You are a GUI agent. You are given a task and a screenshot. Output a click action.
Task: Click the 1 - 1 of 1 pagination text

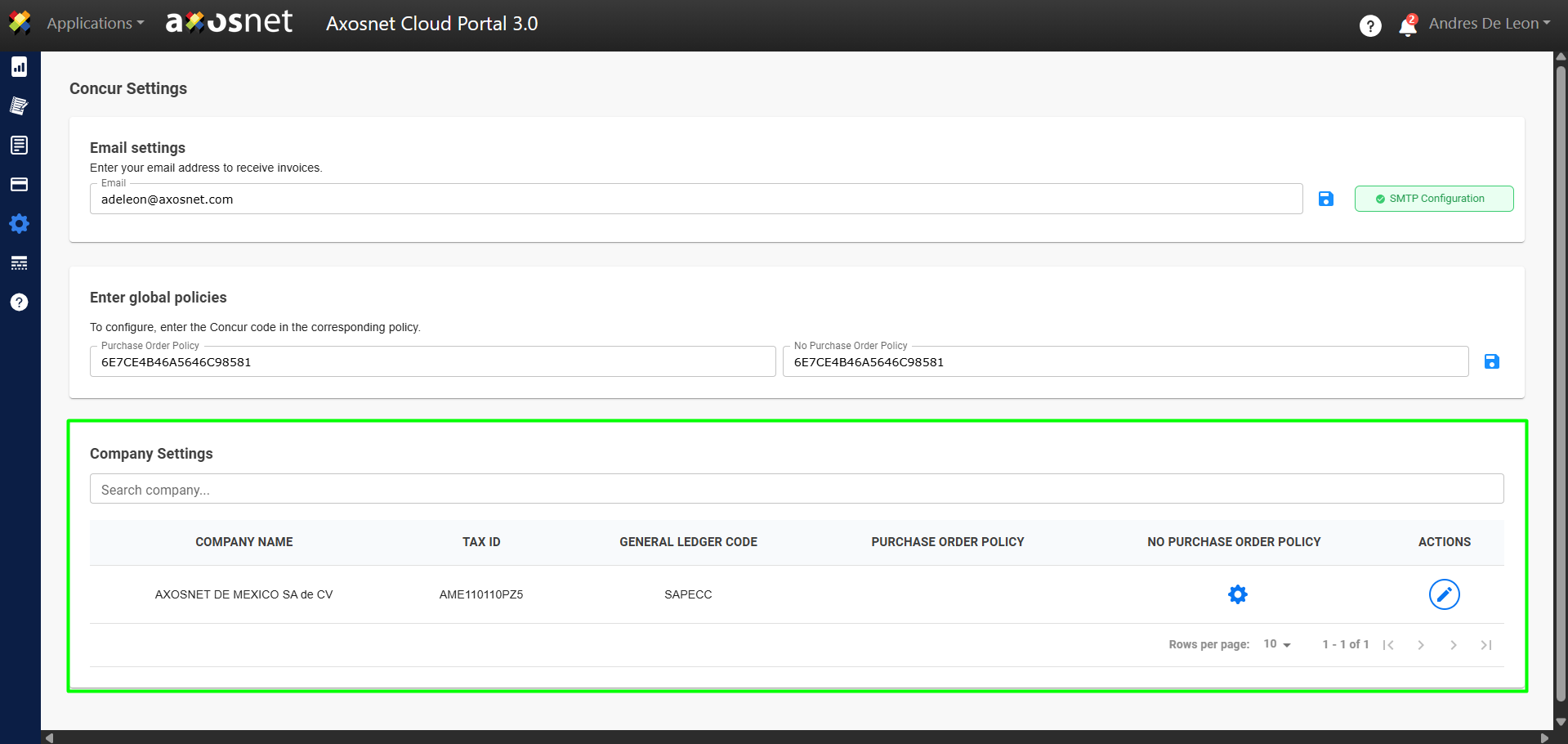coord(1346,644)
